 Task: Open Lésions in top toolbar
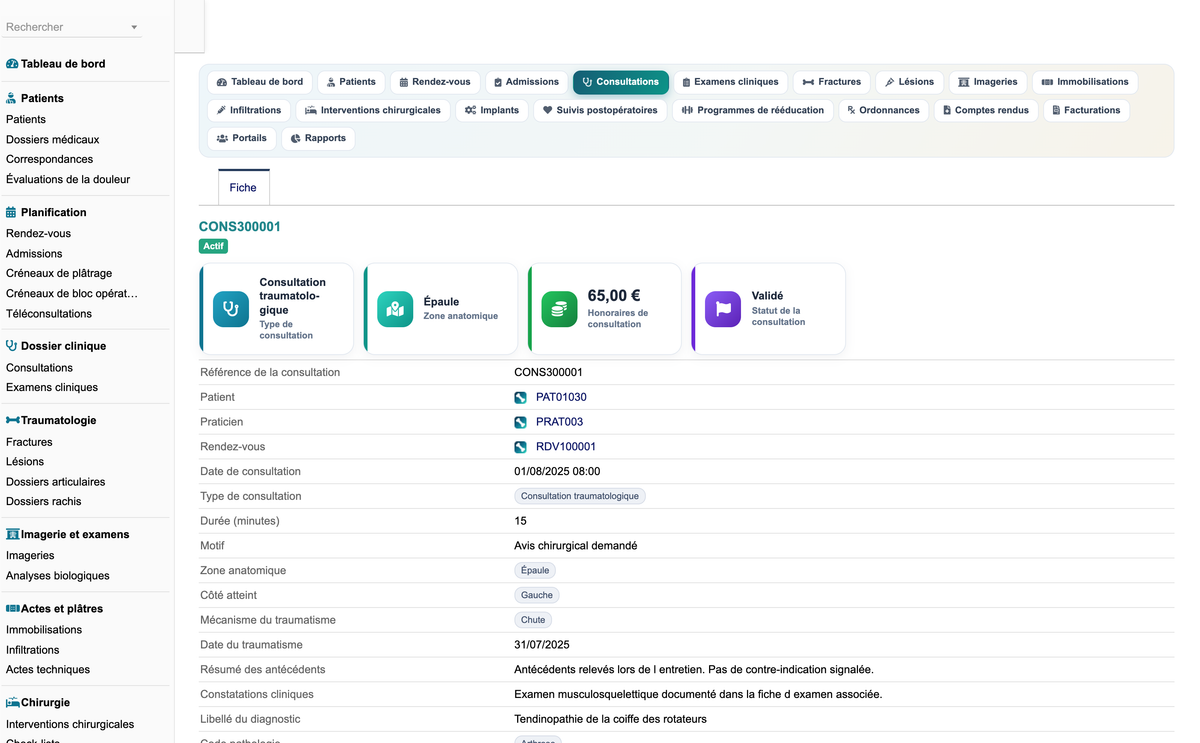pyautogui.click(x=909, y=82)
